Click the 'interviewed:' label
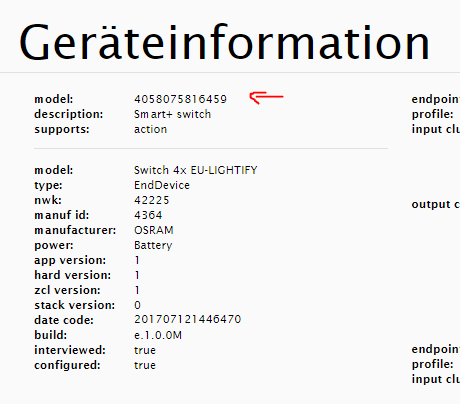460x404 pixels. (70, 350)
